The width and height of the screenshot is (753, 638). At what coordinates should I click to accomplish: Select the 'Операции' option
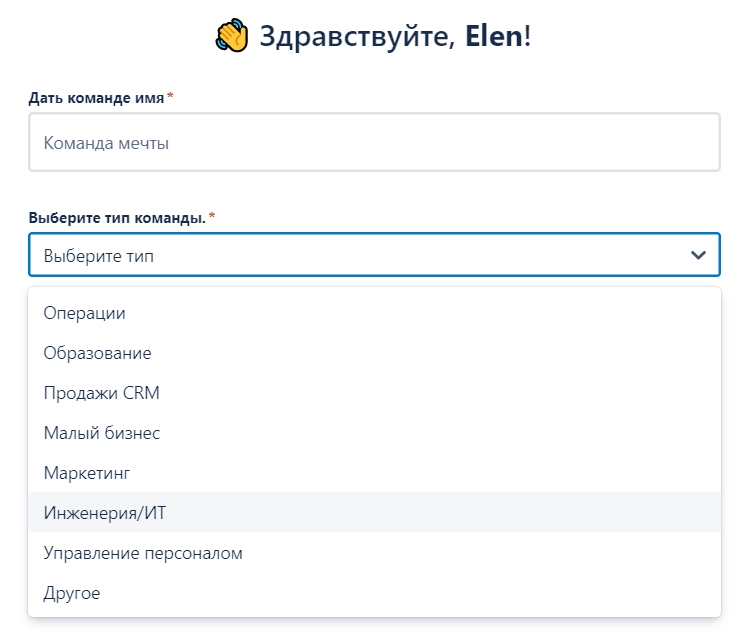(85, 313)
